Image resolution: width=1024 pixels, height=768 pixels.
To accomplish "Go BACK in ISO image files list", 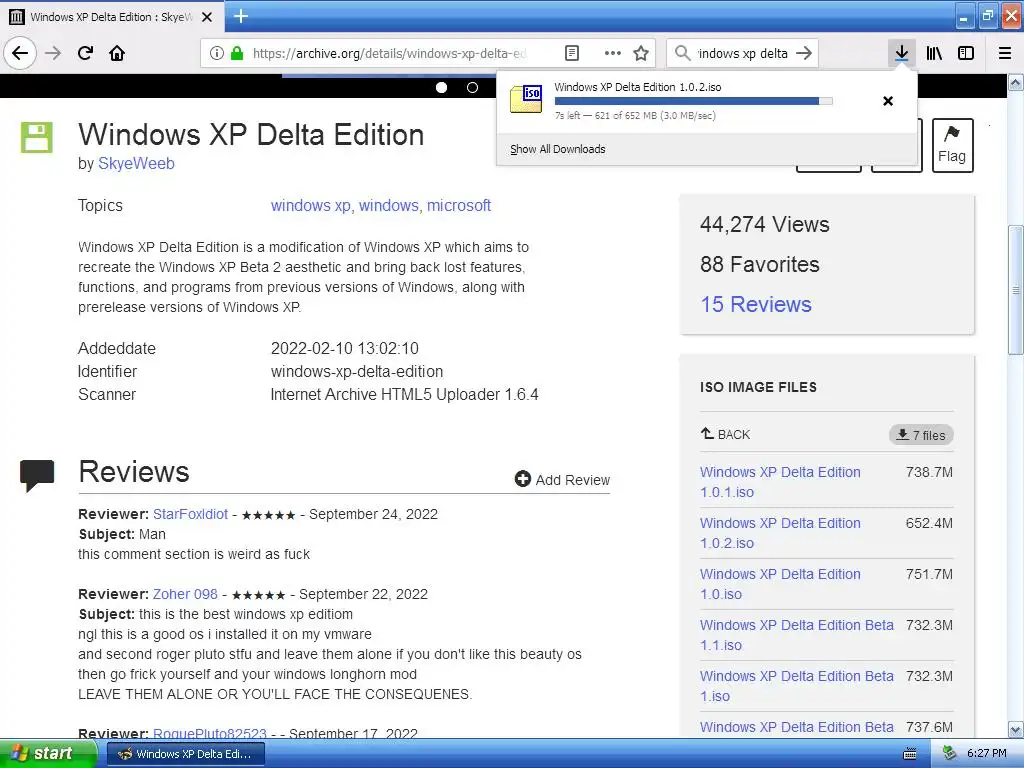I will click(725, 434).
